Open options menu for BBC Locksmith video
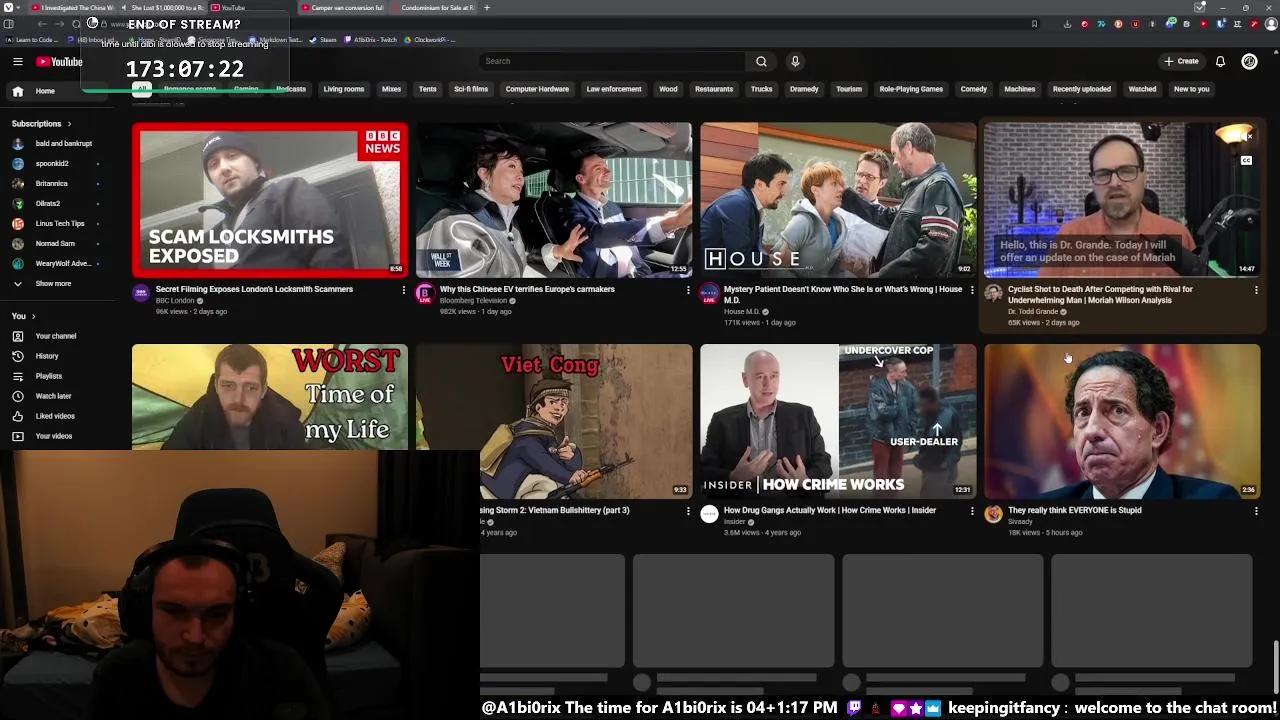The width and height of the screenshot is (1280, 720). [x=404, y=290]
